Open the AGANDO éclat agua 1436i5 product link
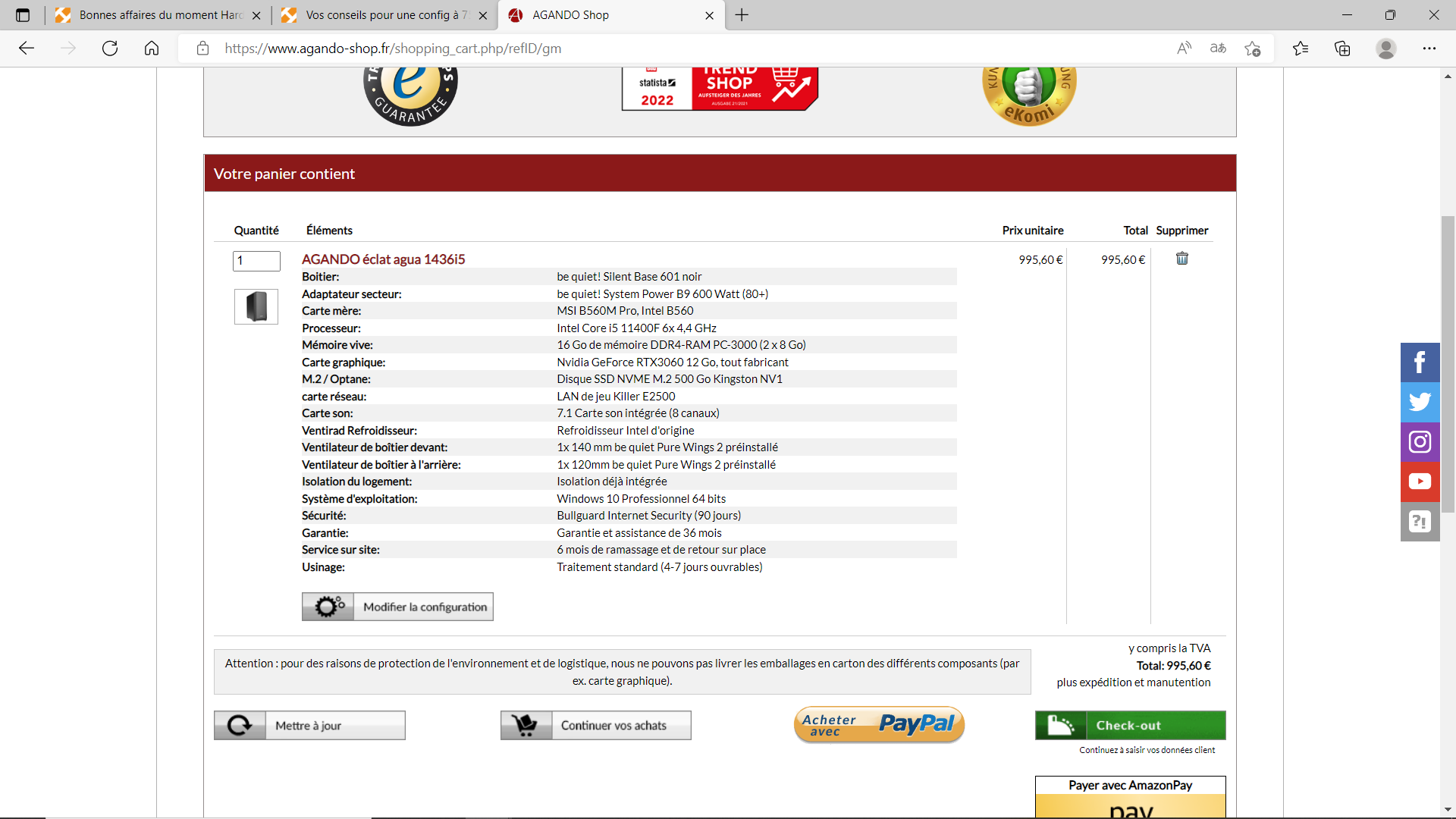Screen dimensions: 1456x819 (383, 259)
